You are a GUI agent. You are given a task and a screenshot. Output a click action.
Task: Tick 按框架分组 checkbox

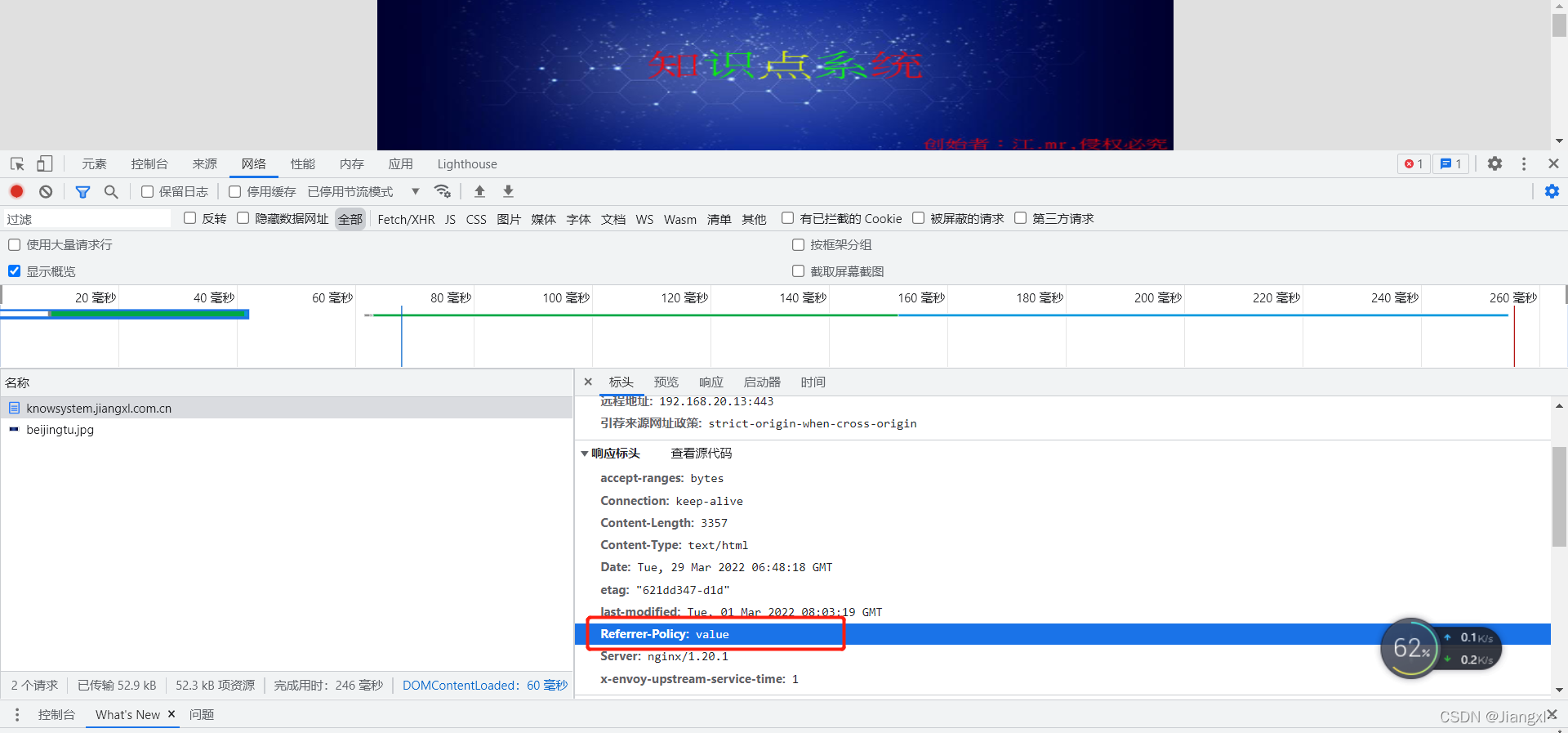[x=799, y=244]
